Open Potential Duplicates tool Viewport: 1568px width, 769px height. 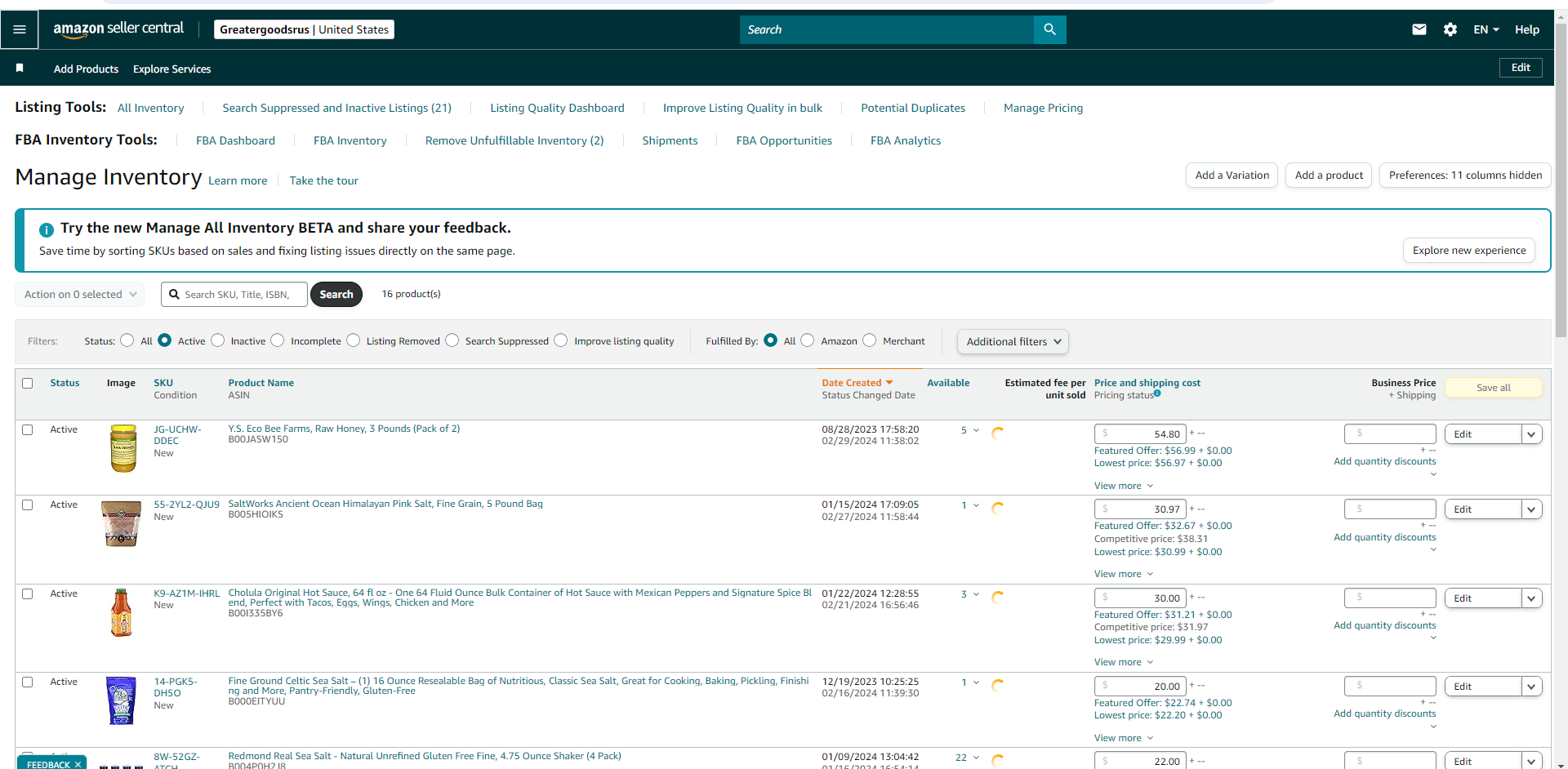pyautogui.click(x=913, y=108)
